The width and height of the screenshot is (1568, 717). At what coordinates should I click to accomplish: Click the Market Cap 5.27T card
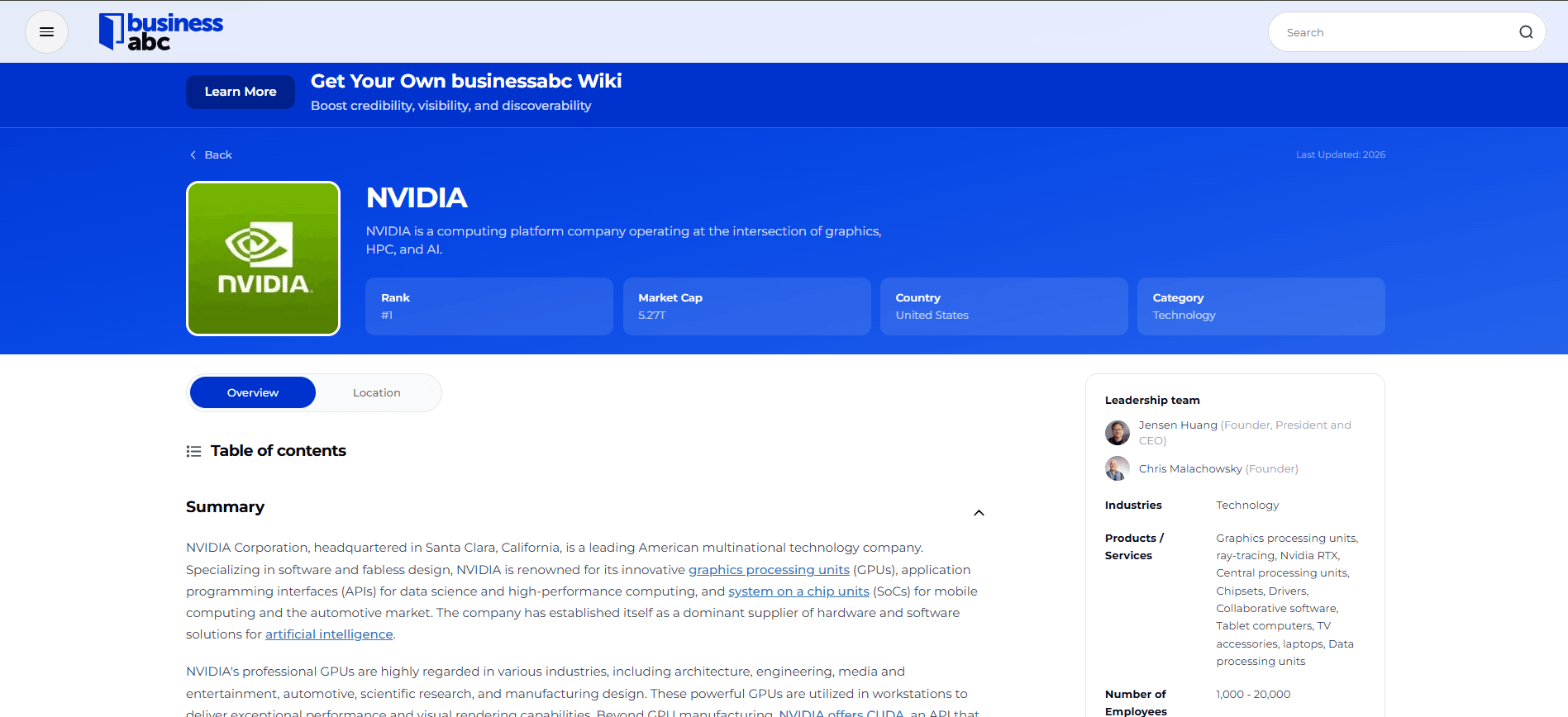[747, 306]
